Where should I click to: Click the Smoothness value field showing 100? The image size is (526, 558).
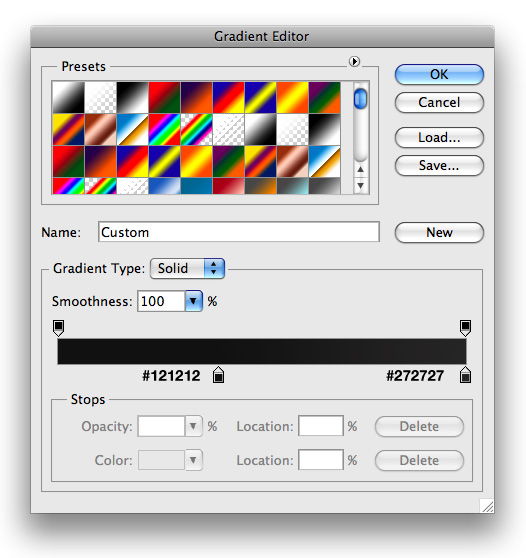(161, 301)
